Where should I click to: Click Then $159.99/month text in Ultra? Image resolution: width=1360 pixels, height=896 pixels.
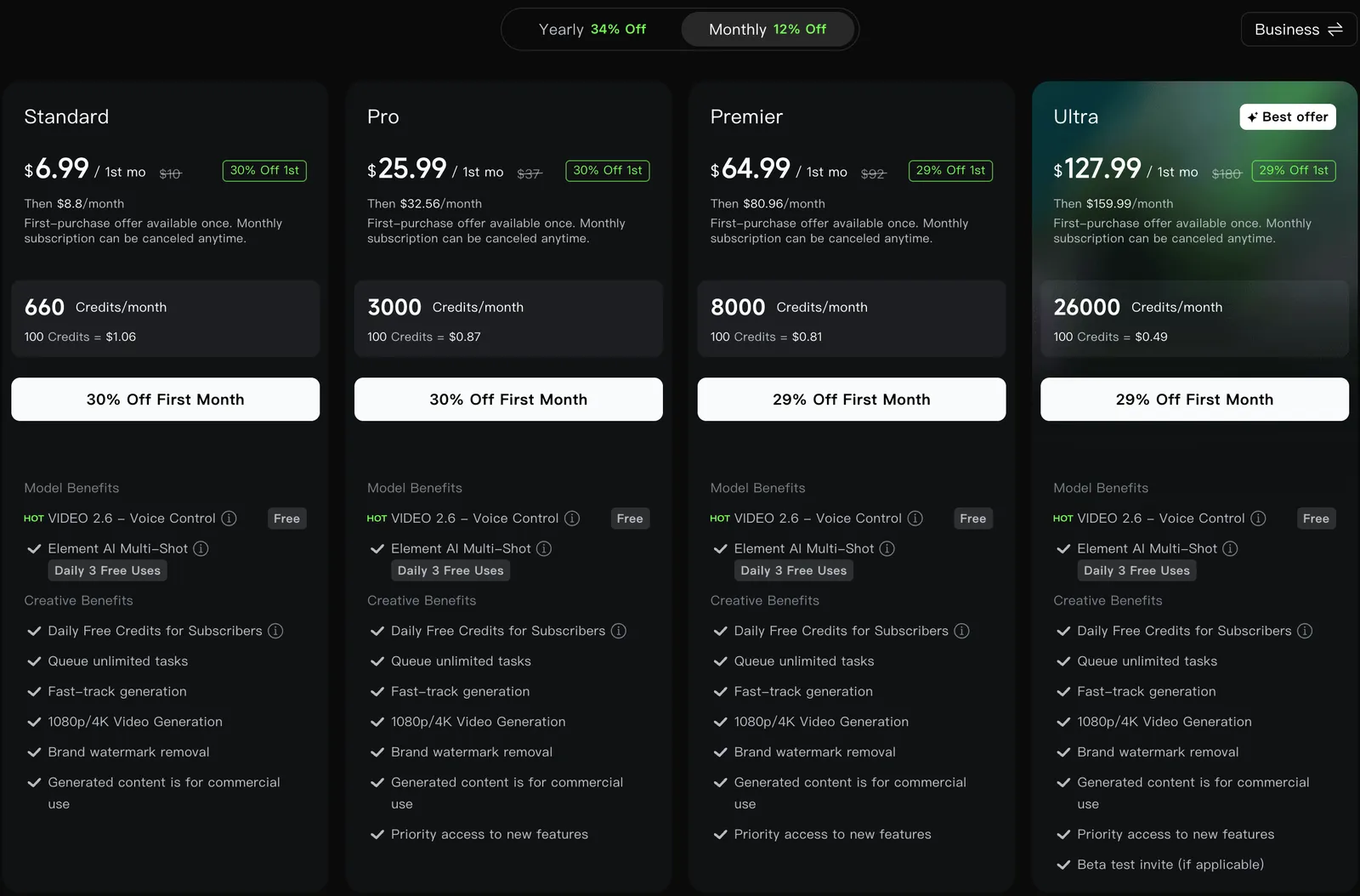[1113, 204]
